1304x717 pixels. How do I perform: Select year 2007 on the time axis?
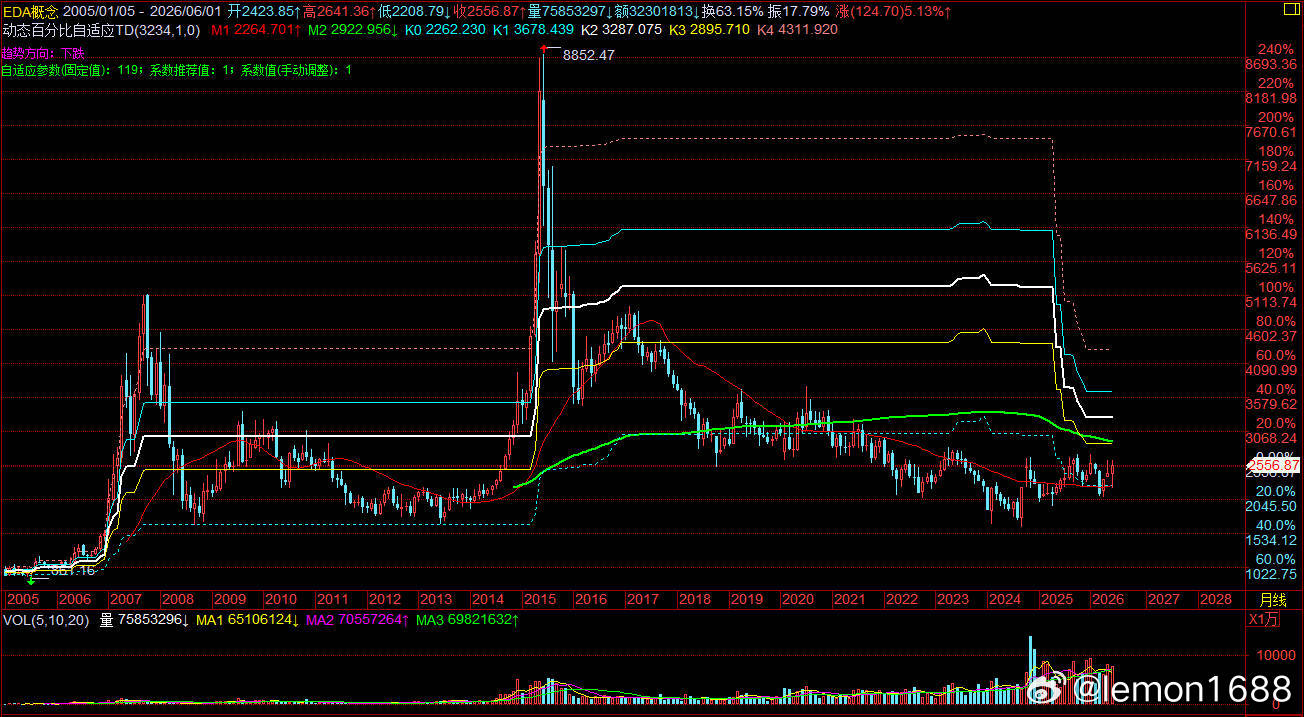tap(127, 600)
